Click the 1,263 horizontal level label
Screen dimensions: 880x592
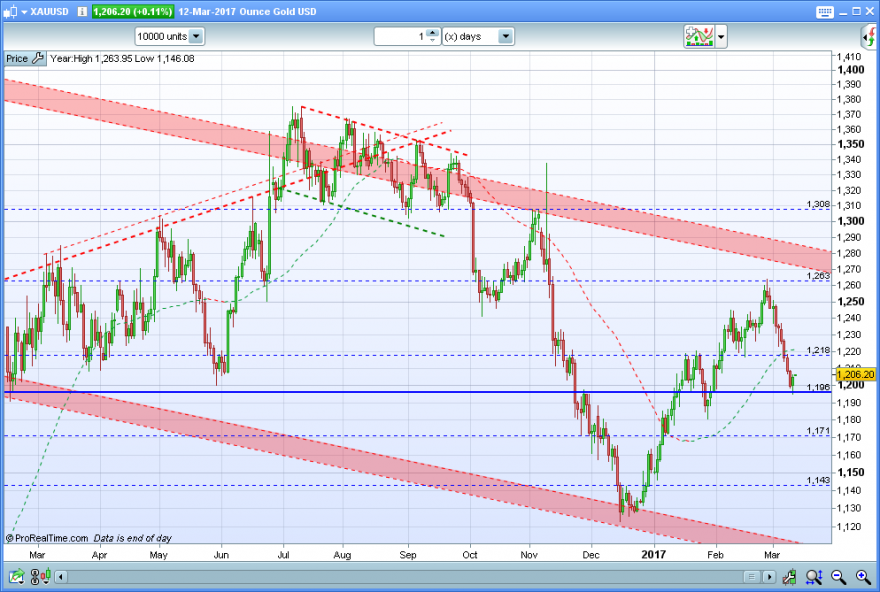pyautogui.click(x=818, y=276)
